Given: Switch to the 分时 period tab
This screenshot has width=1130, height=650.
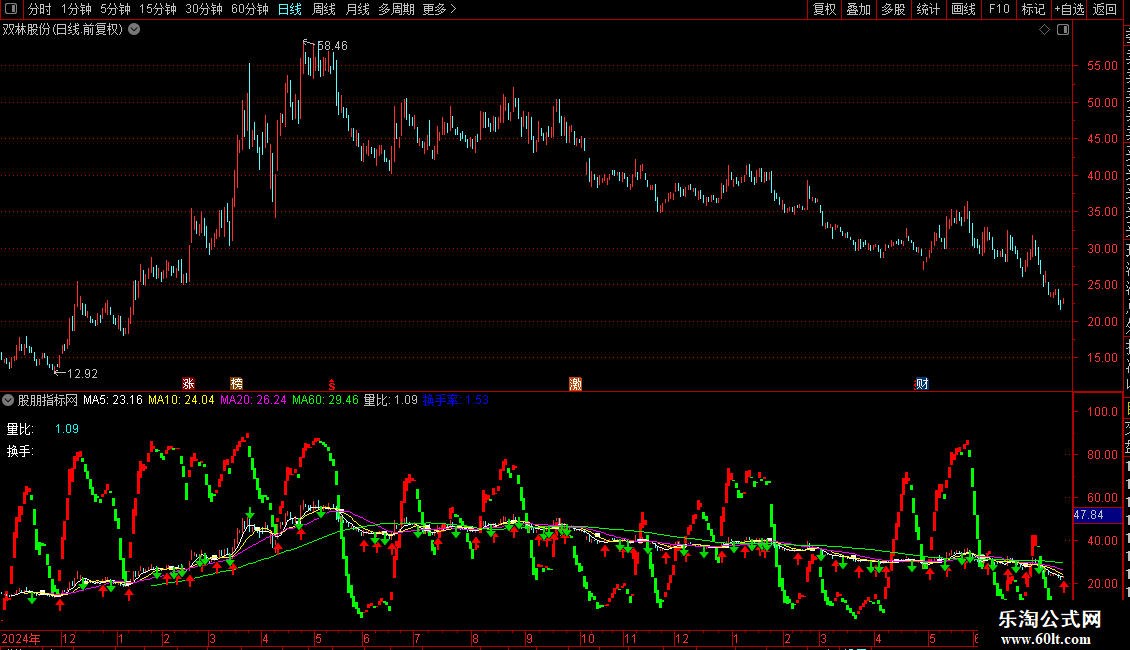Looking at the screenshot, I should point(40,9).
